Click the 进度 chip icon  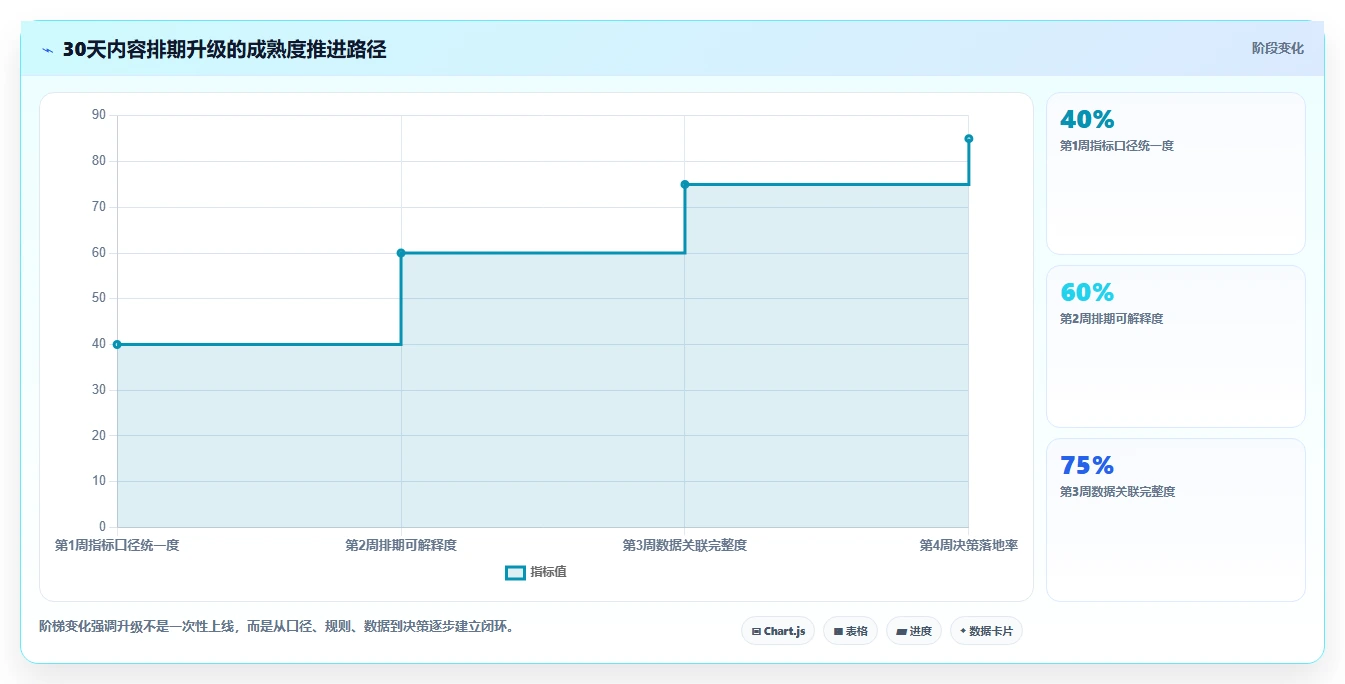(901, 632)
